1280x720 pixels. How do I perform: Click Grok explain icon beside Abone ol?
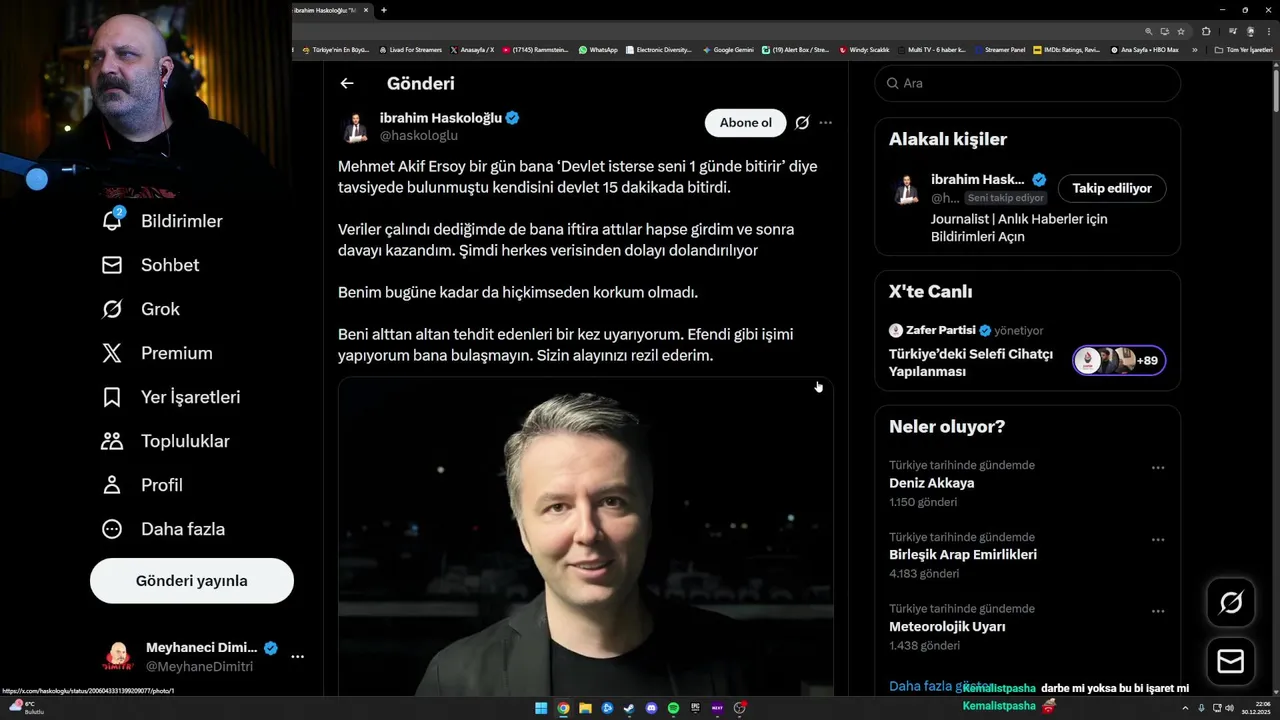[802, 123]
